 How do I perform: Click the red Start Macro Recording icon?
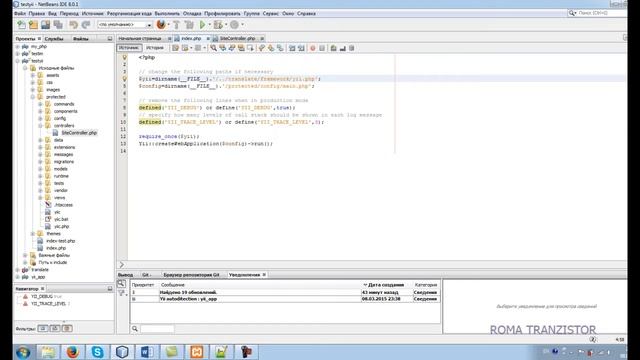pos(313,48)
